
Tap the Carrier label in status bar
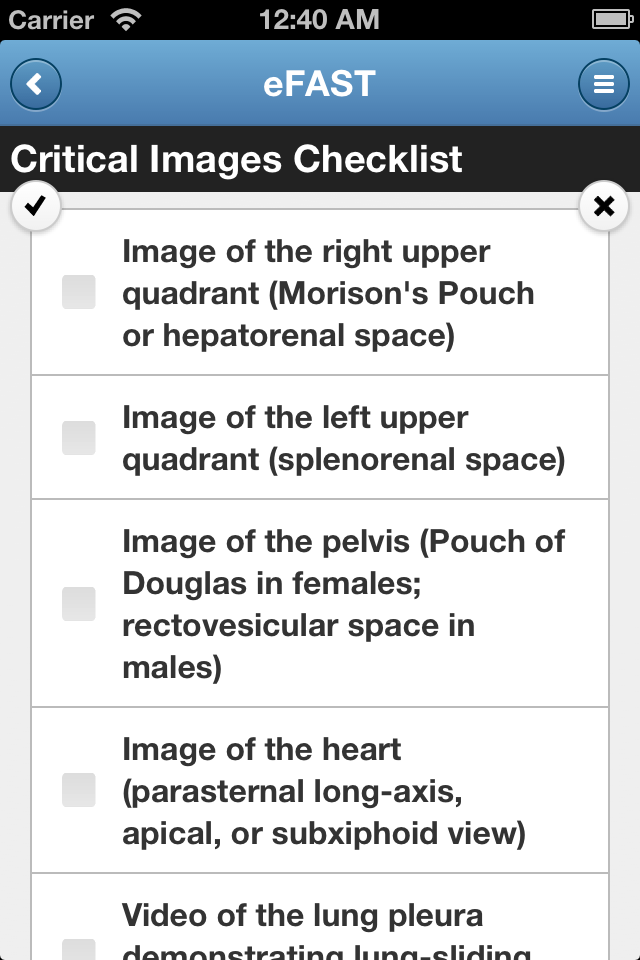point(51,20)
